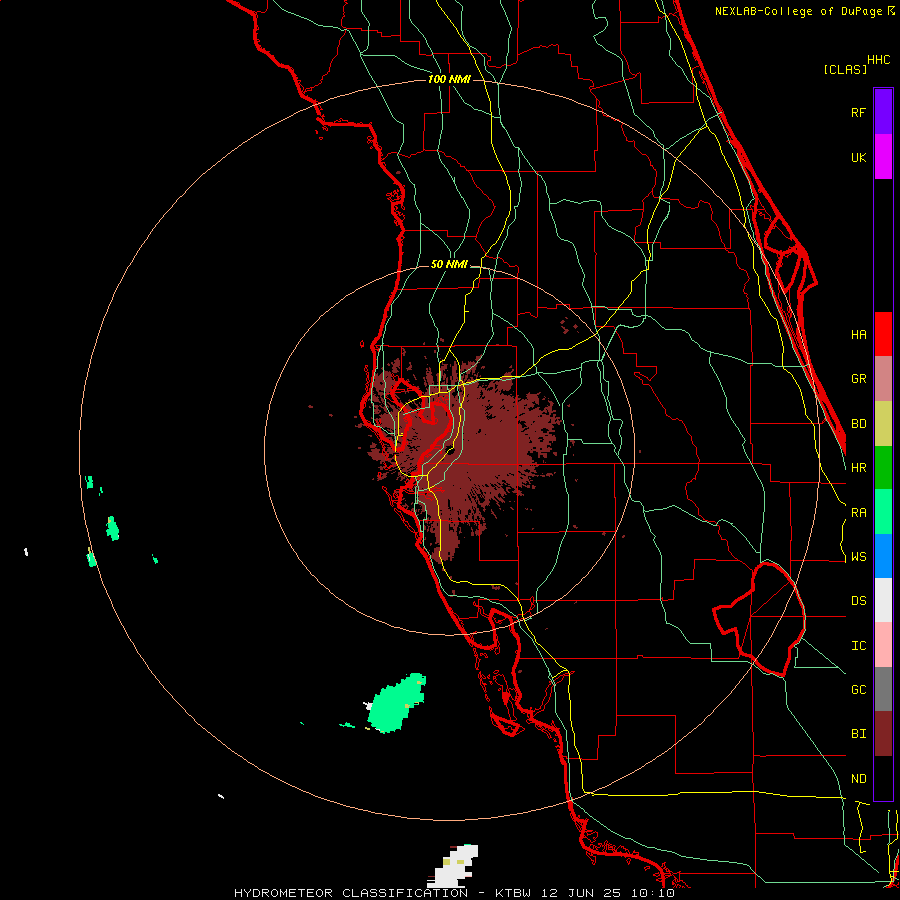The image size is (900, 900).
Task: Click the "HA" legend label
Action: [x=858, y=335]
